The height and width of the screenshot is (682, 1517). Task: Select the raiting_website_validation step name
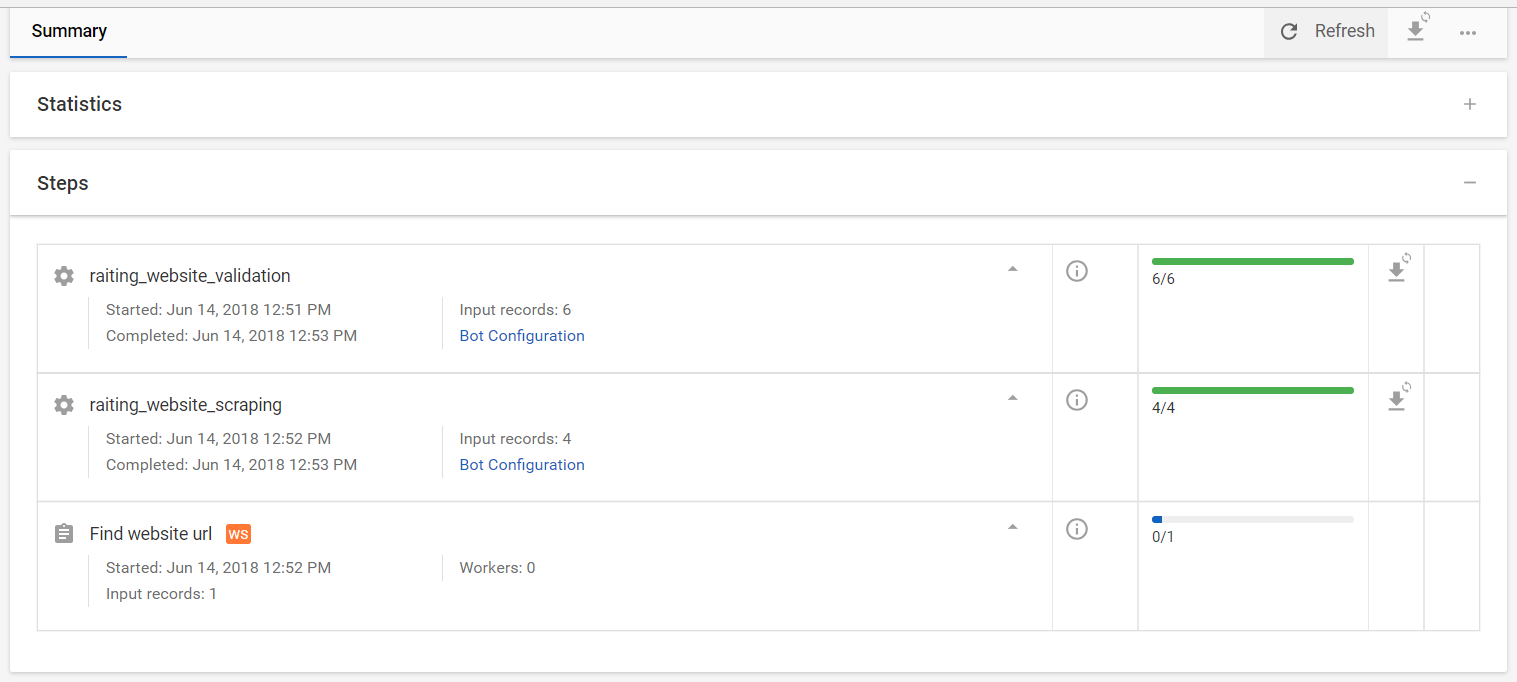point(190,276)
